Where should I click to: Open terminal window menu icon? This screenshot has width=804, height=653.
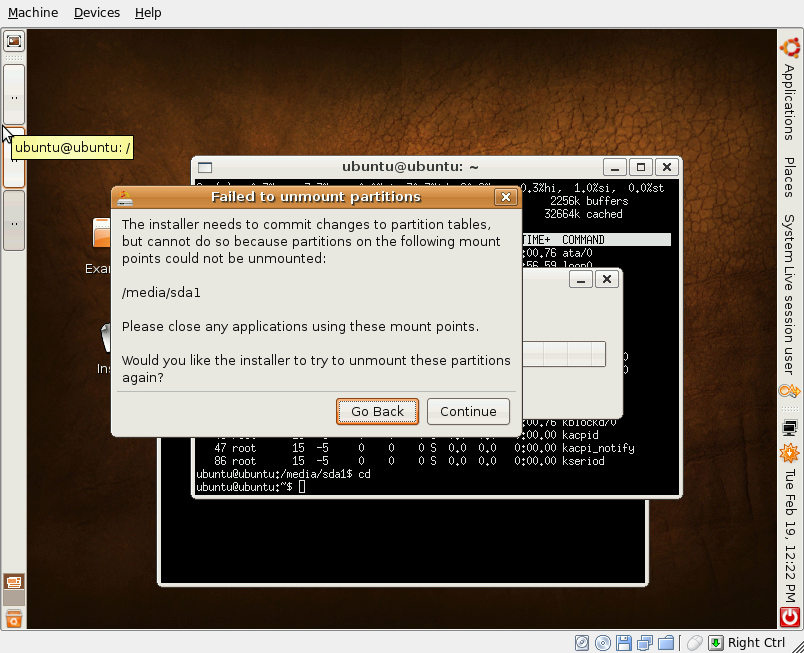(205, 167)
